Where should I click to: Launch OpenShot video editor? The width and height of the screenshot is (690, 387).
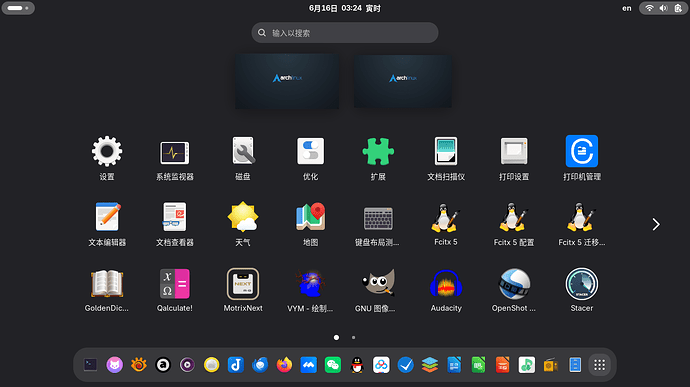click(x=514, y=284)
